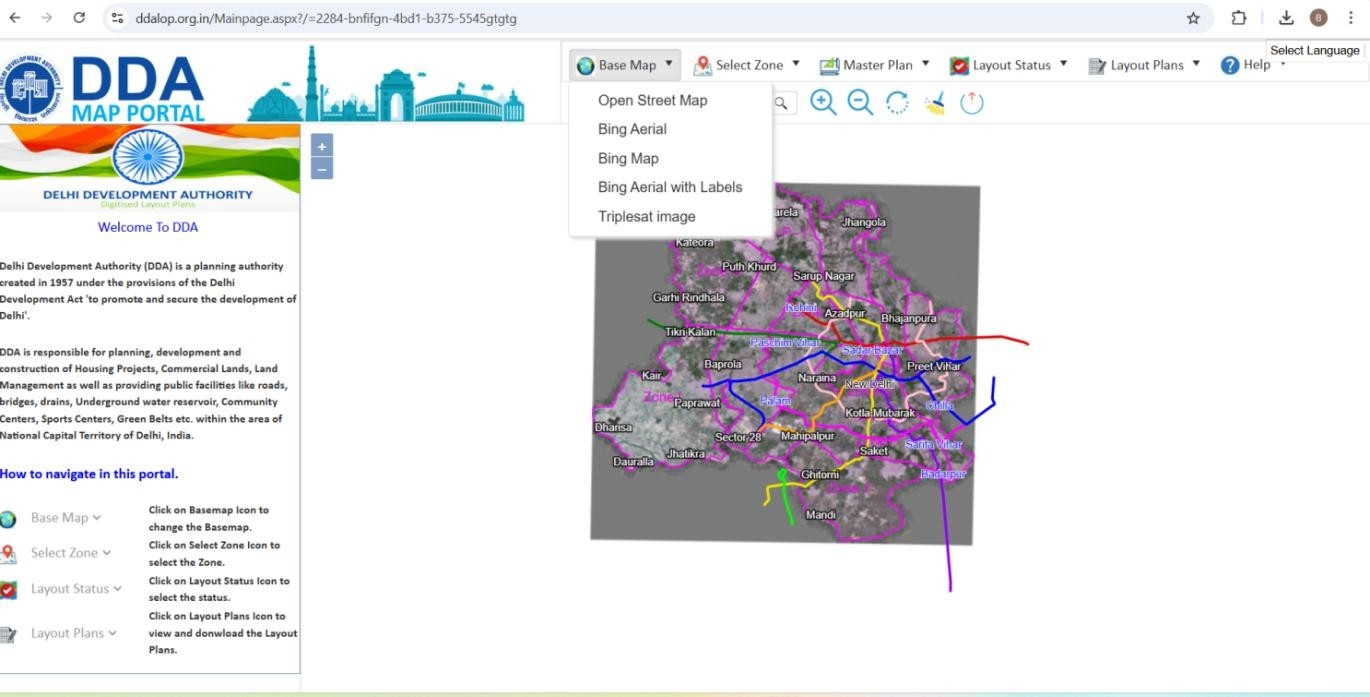Click the map minus zoom button
The height and width of the screenshot is (697, 1370).
tap(322, 169)
